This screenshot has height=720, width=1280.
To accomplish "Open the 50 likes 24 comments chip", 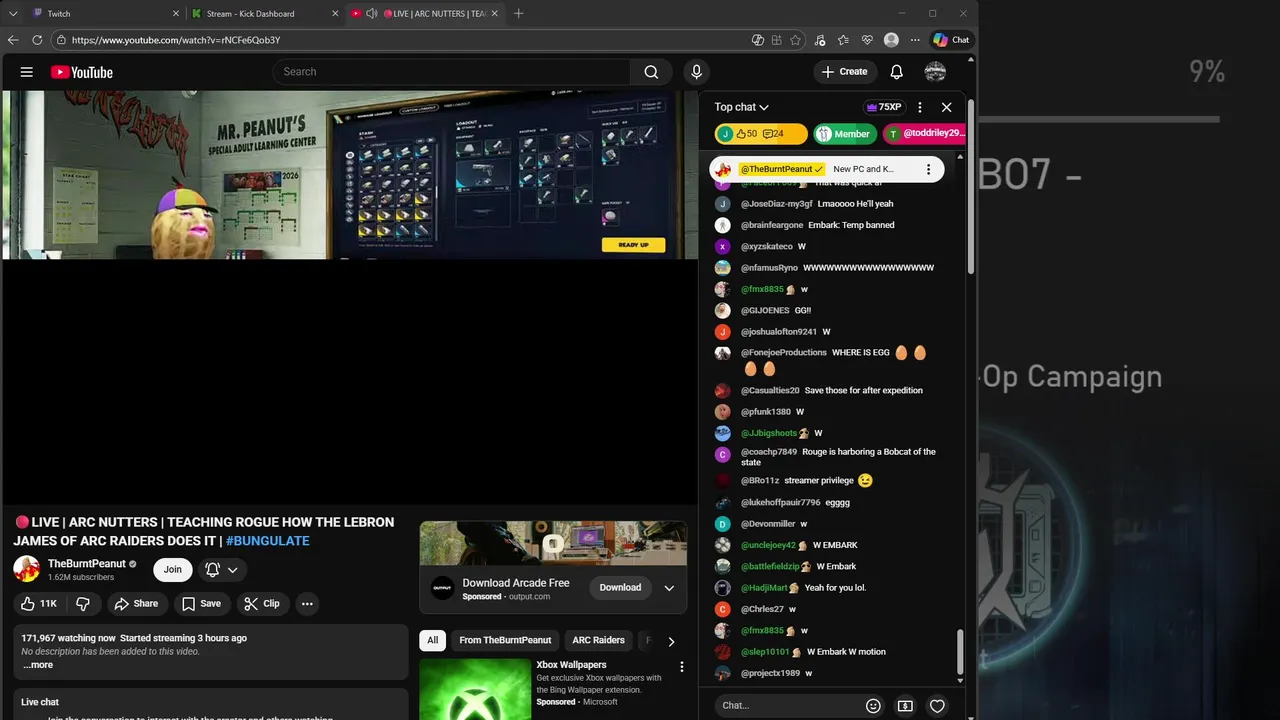I will (761, 134).
